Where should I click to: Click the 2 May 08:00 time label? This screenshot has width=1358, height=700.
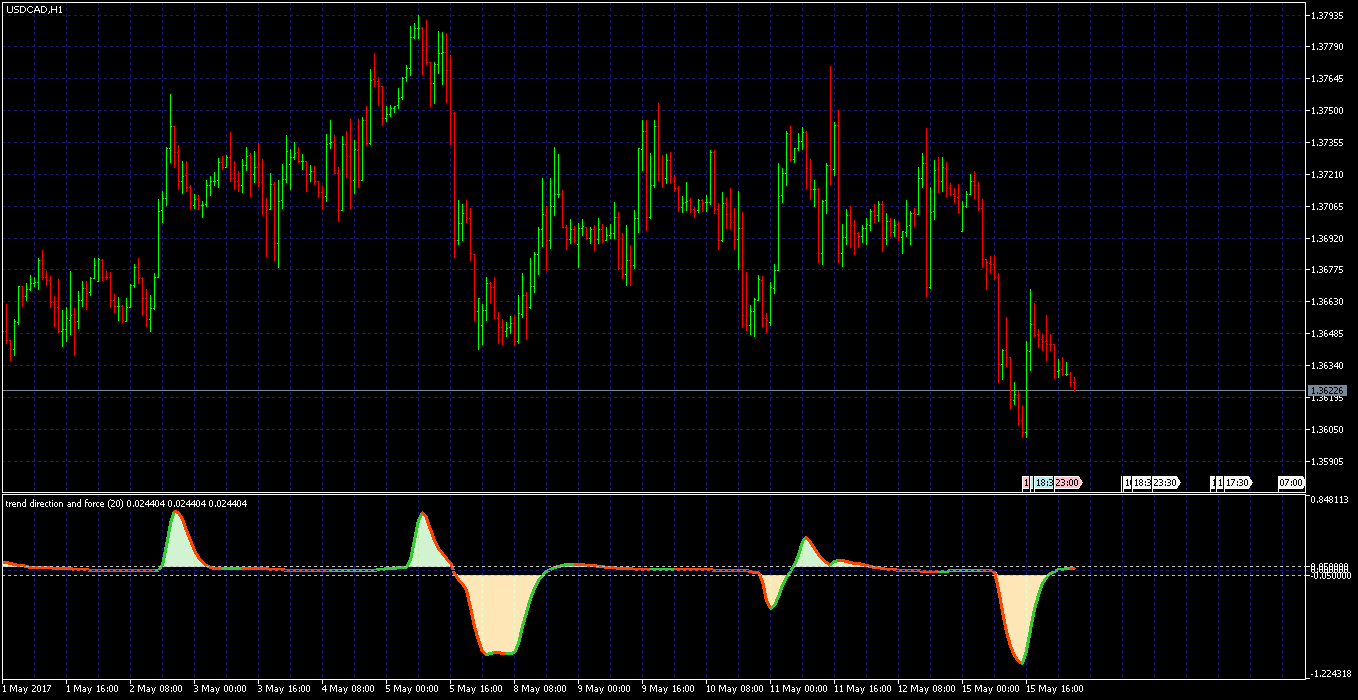point(157,689)
